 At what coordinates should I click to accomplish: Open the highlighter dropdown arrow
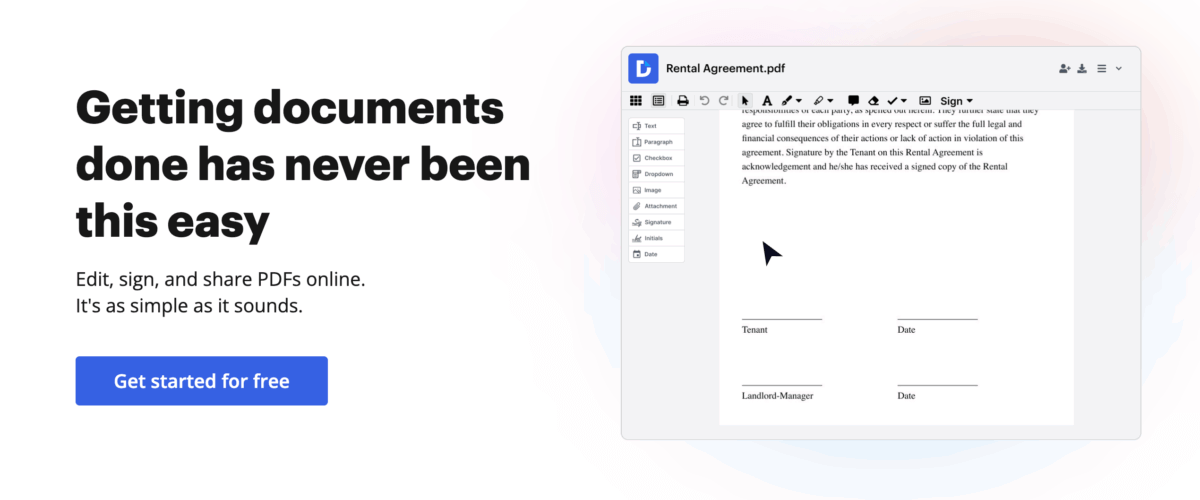[831, 101]
